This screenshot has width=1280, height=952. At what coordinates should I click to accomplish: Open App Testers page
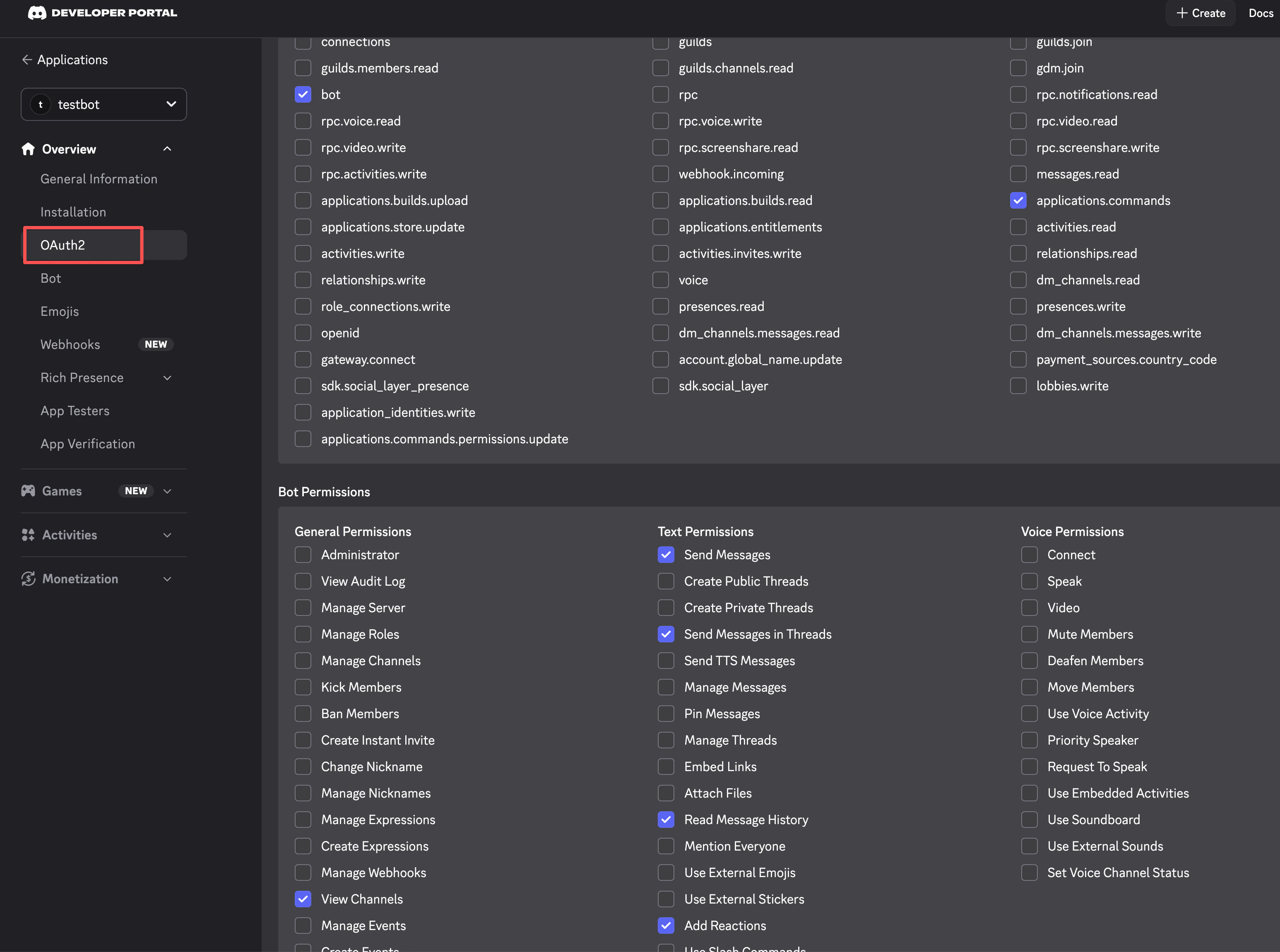[75, 411]
